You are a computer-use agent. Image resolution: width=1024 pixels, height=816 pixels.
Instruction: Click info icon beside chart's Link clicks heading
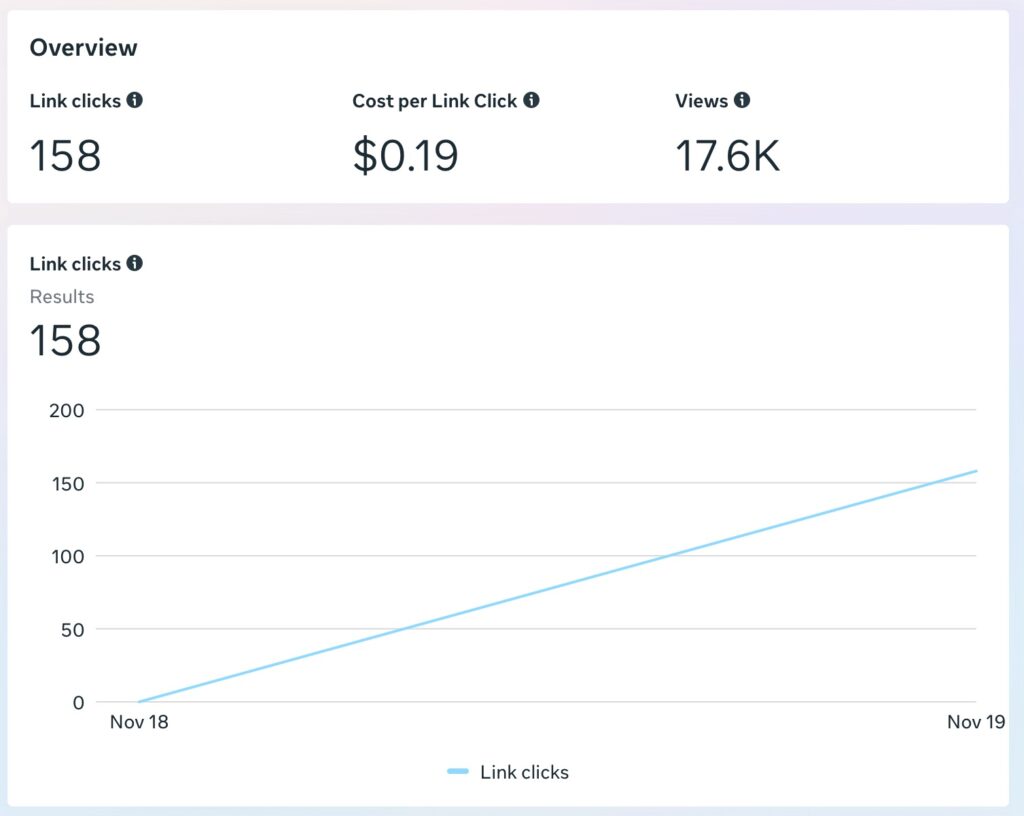(135, 263)
